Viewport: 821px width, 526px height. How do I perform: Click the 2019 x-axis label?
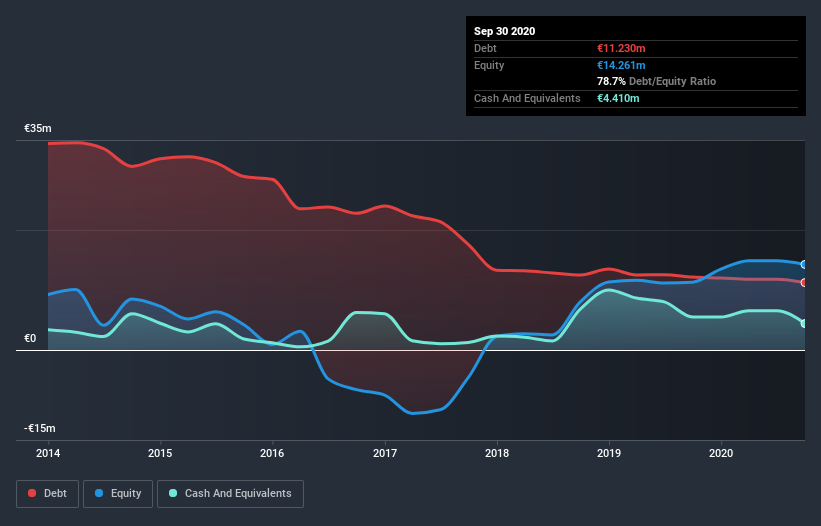click(609, 453)
